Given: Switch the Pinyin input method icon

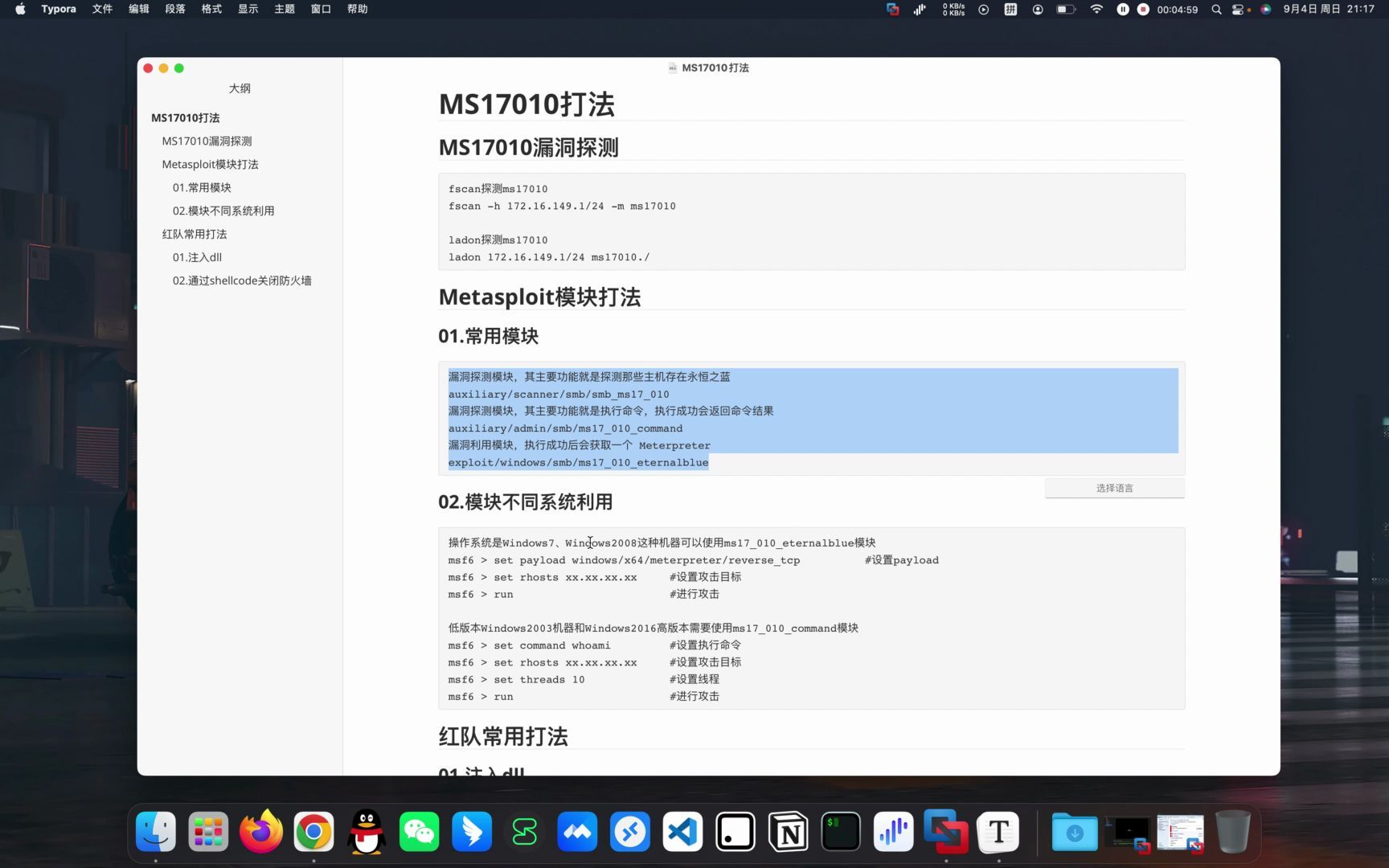Looking at the screenshot, I should click(x=1010, y=9).
